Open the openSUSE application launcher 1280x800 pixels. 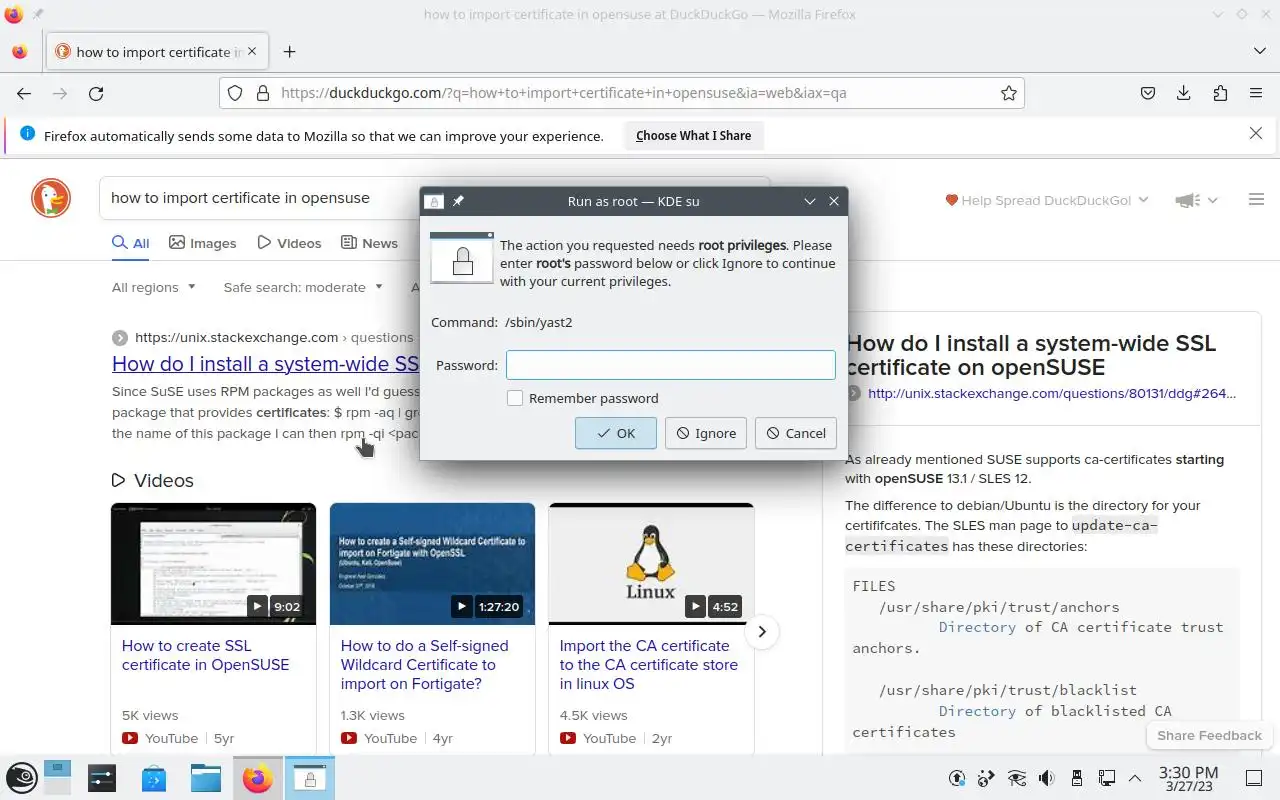coord(22,778)
